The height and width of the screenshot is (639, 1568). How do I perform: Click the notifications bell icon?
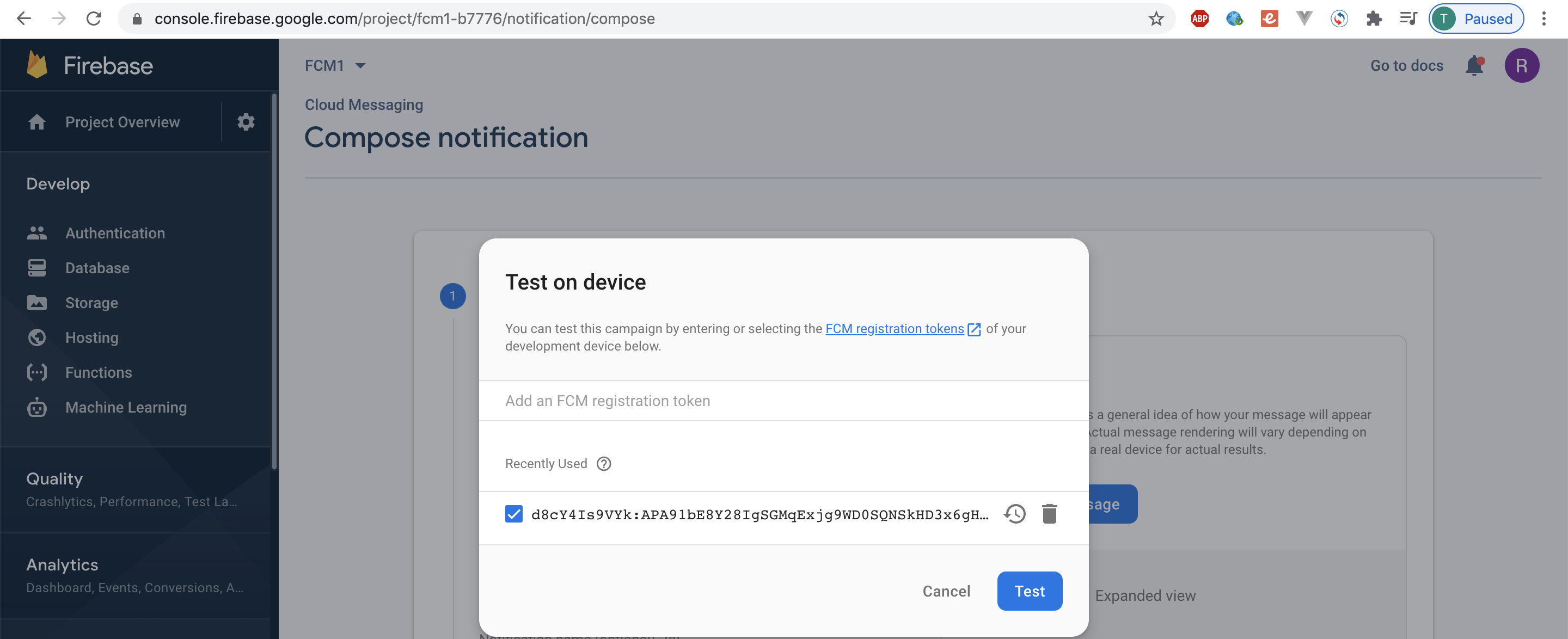click(x=1474, y=66)
